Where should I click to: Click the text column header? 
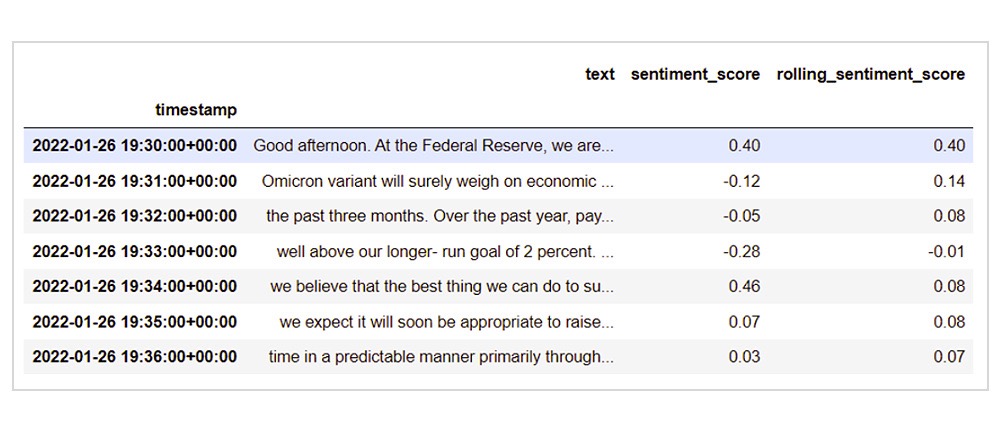[599, 75]
